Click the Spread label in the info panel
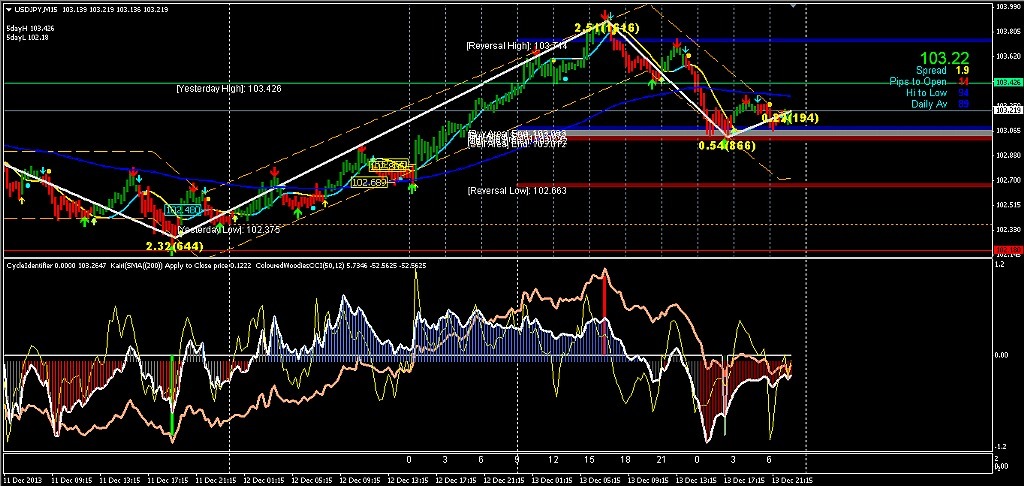Viewport: 1024px width, 486px height. coord(931,70)
